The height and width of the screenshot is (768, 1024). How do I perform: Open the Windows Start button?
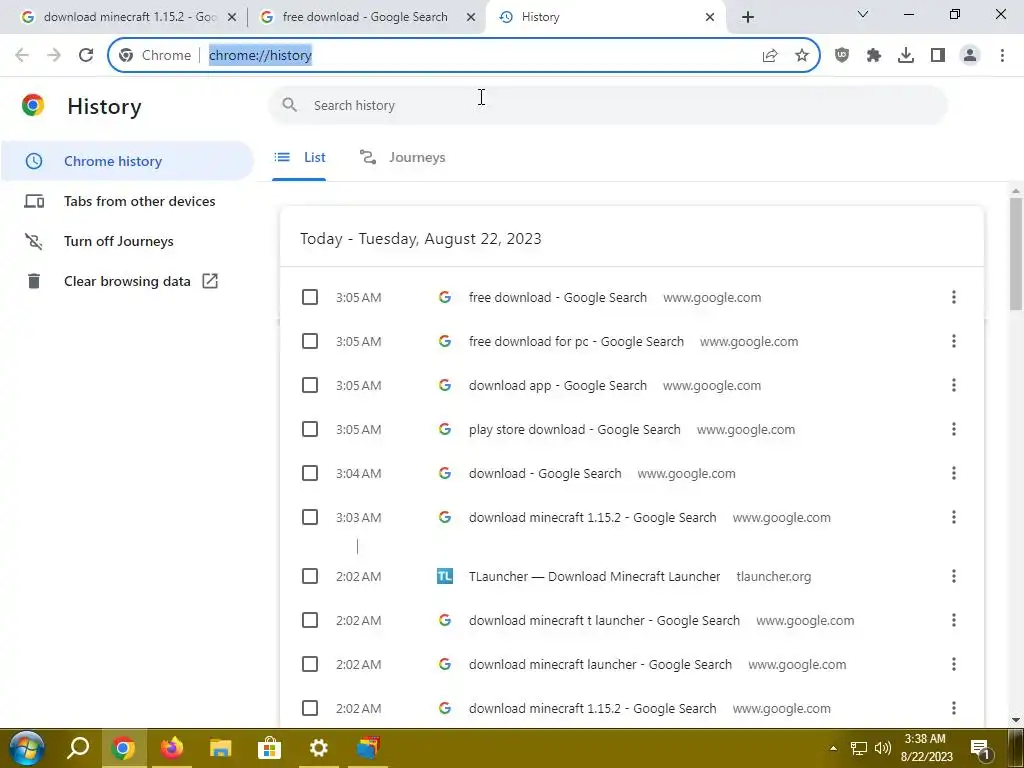[x=26, y=748]
